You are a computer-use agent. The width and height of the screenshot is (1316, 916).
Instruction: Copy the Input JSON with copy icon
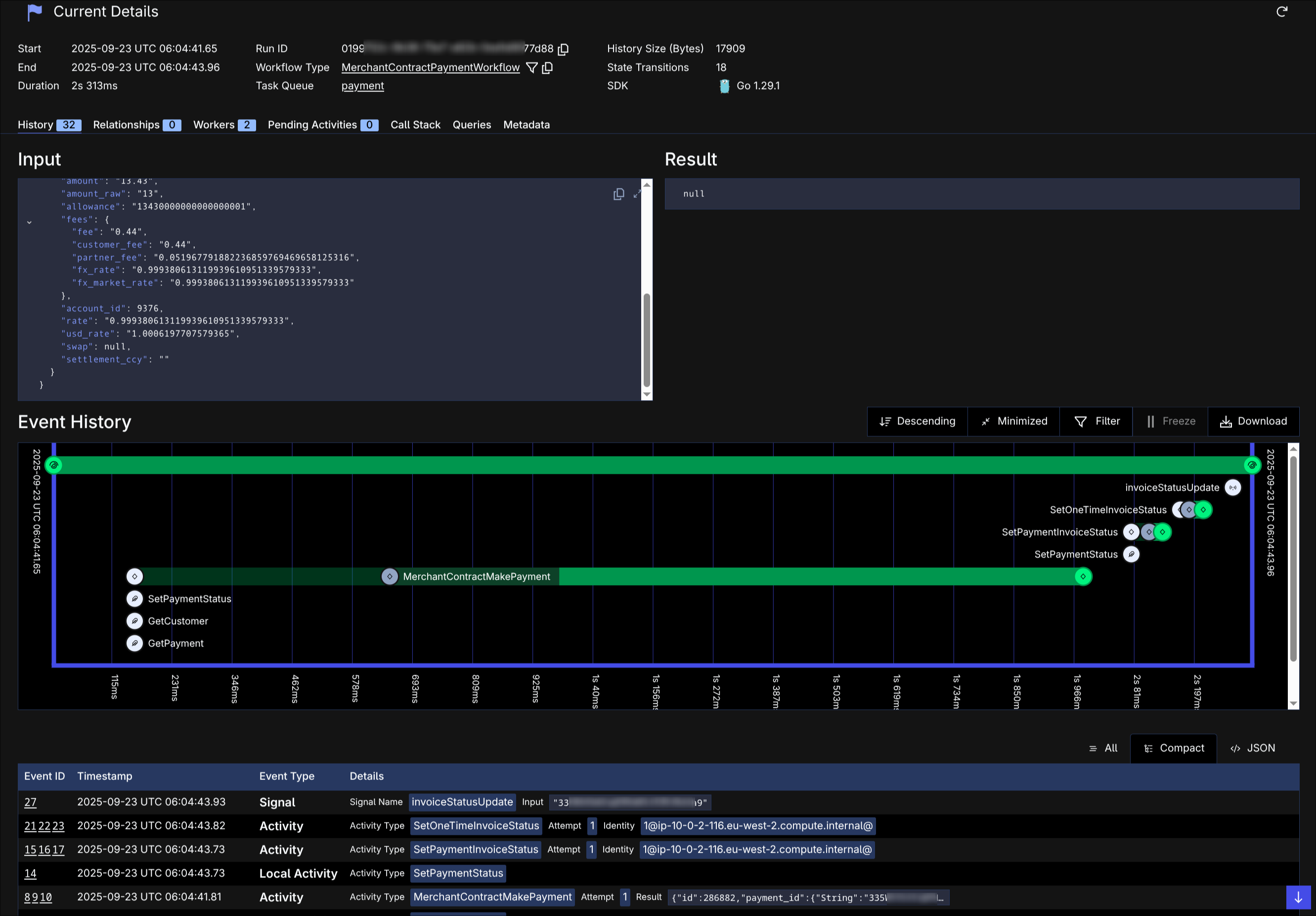click(x=618, y=194)
